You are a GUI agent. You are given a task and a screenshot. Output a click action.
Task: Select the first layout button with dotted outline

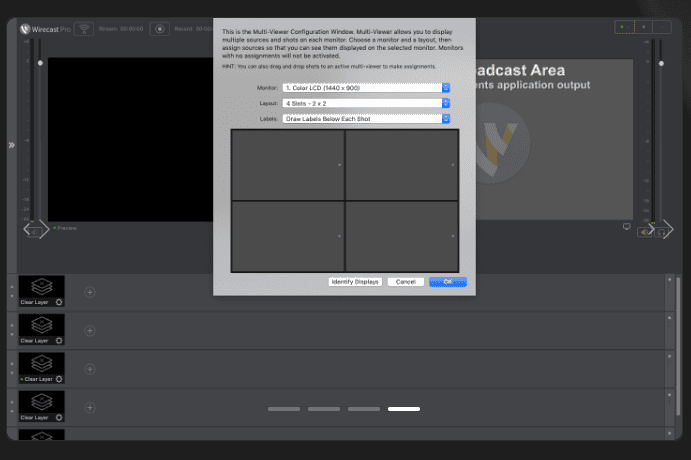[624, 27]
